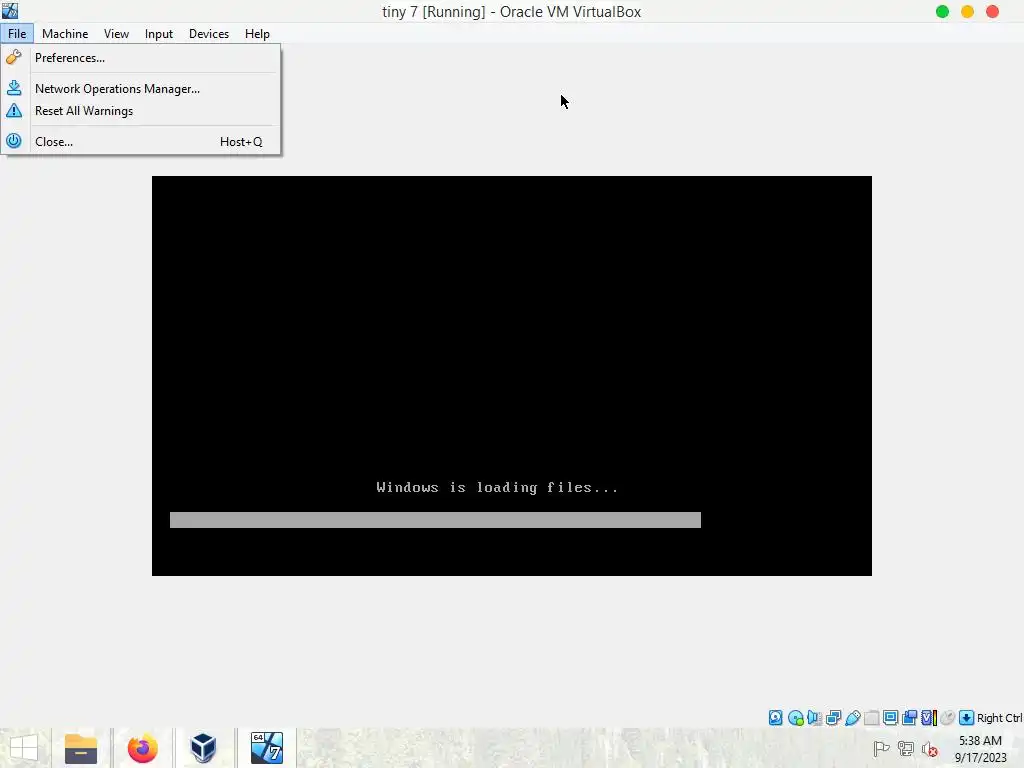Click the CPU virtualization status icon
The height and width of the screenshot is (768, 1024).
coord(929,718)
